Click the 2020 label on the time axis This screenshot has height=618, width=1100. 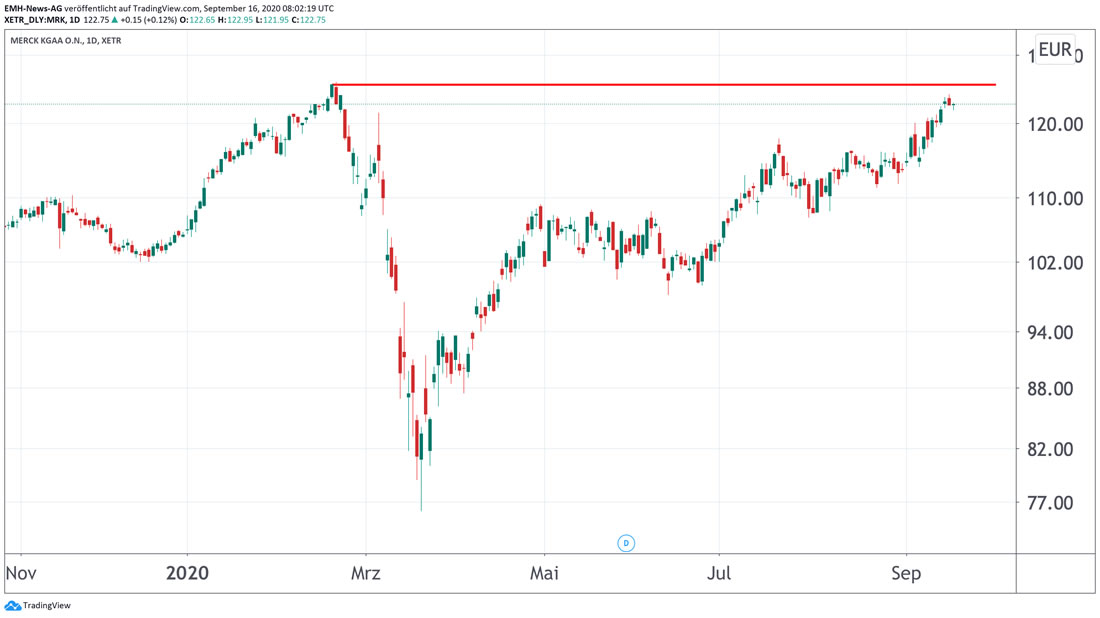pyautogui.click(x=188, y=574)
